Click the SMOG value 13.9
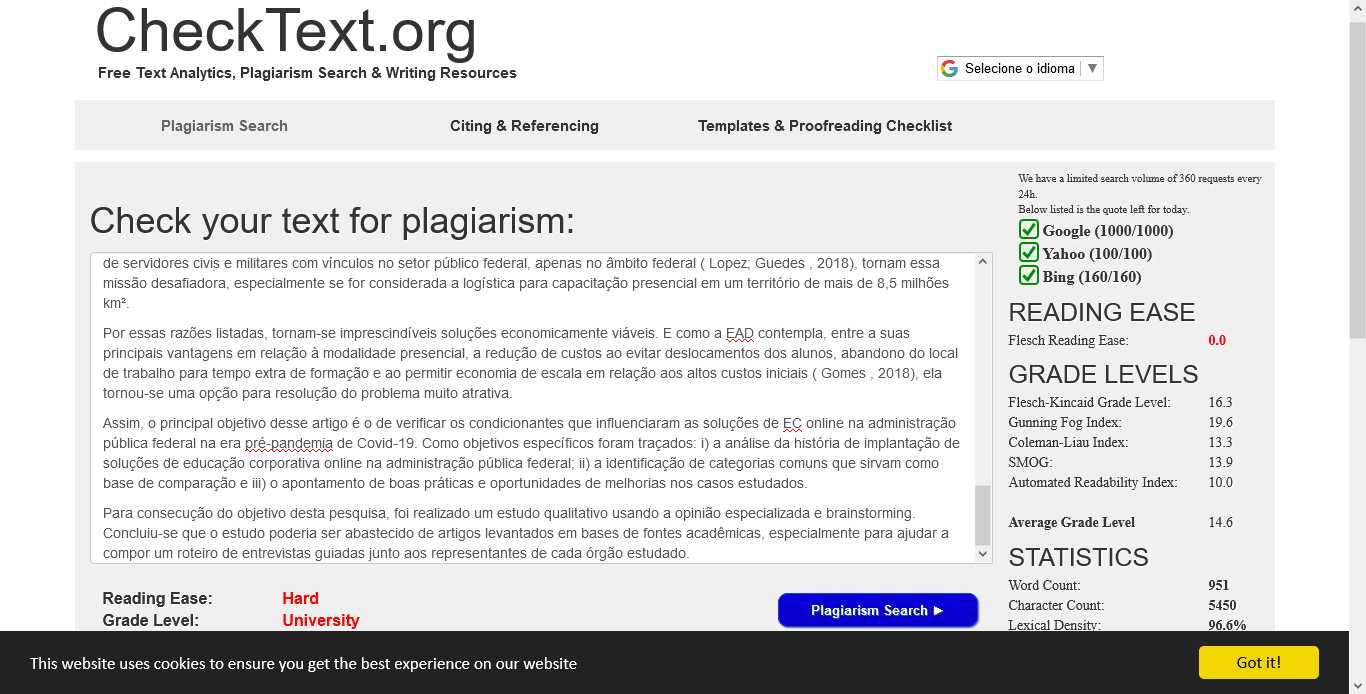The height and width of the screenshot is (694, 1366). [x=1220, y=462]
